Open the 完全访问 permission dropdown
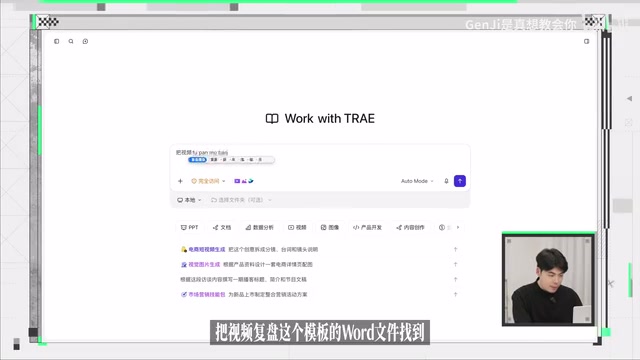This screenshot has width=640, height=360. coord(208,181)
